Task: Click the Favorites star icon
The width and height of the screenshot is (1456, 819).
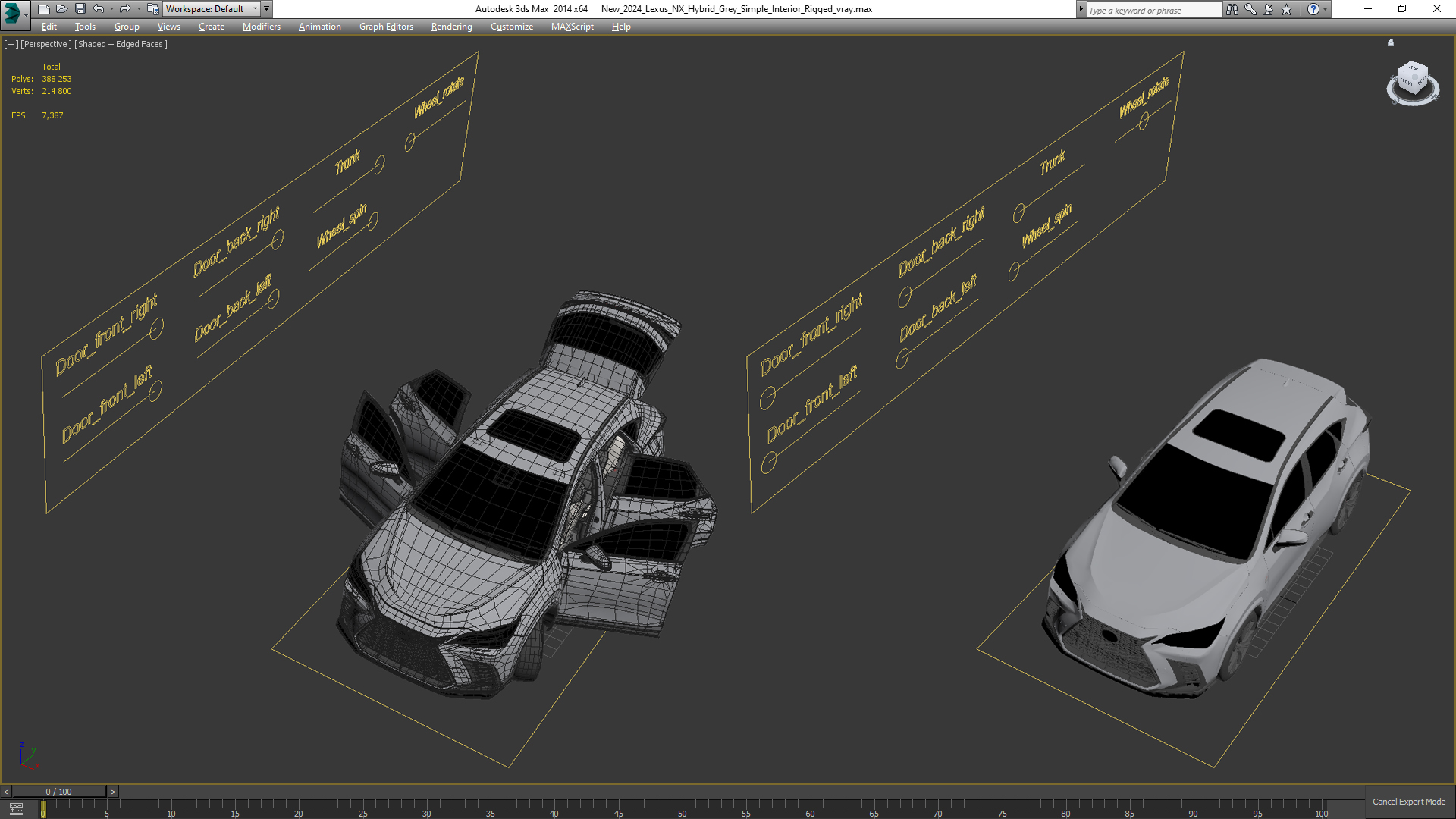Action: [1287, 9]
